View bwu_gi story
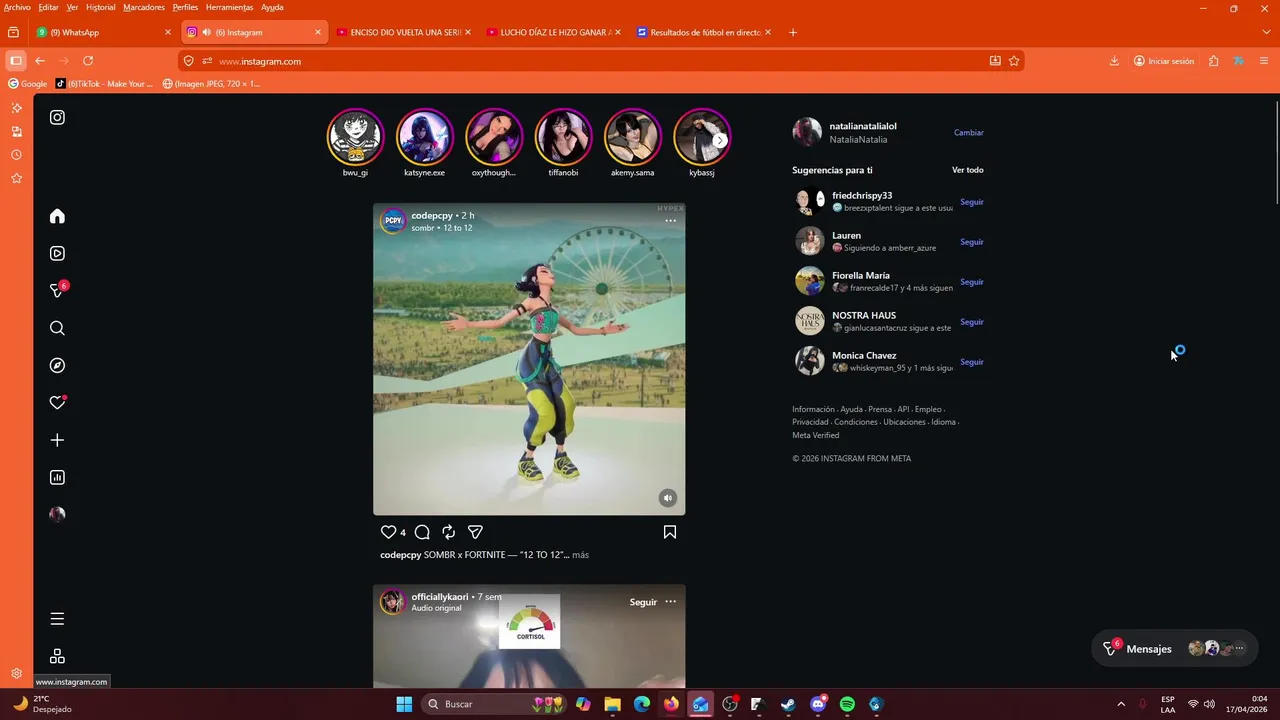Image resolution: width=1280 pixels, height=720 pixels. click(355, 136)
